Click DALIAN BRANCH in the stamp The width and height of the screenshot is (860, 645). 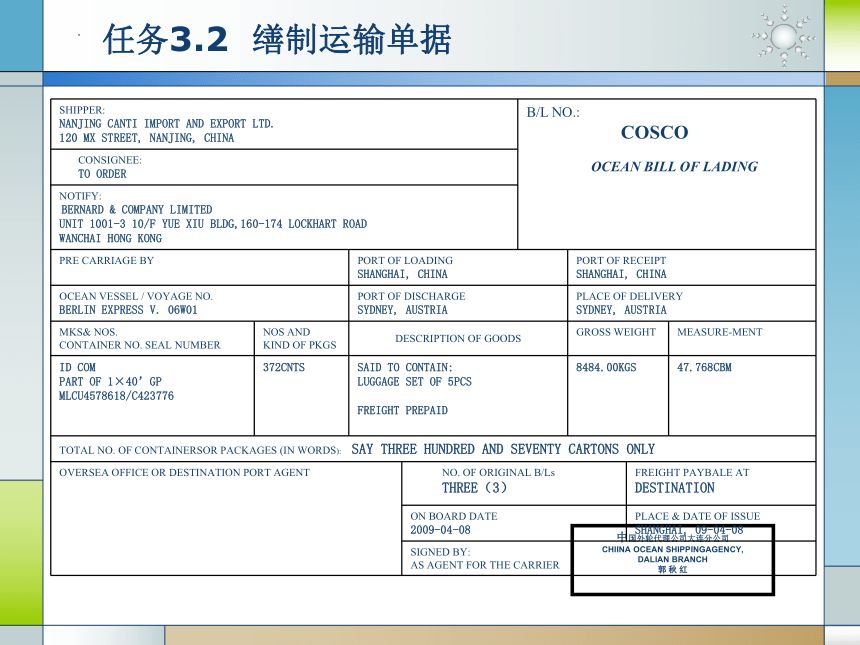coord(672,559)
